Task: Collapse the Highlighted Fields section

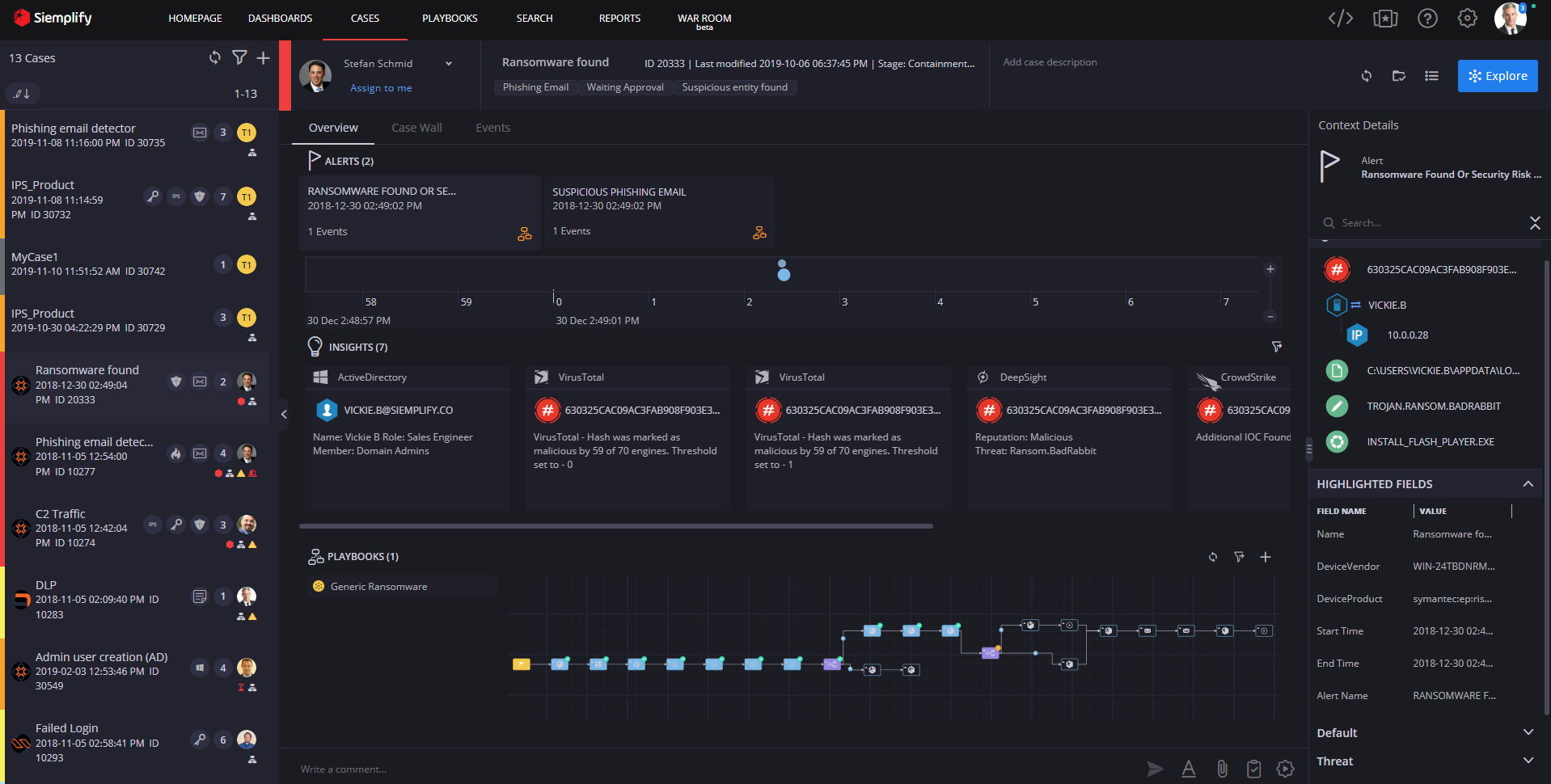Action: [x=1528, y=484]
